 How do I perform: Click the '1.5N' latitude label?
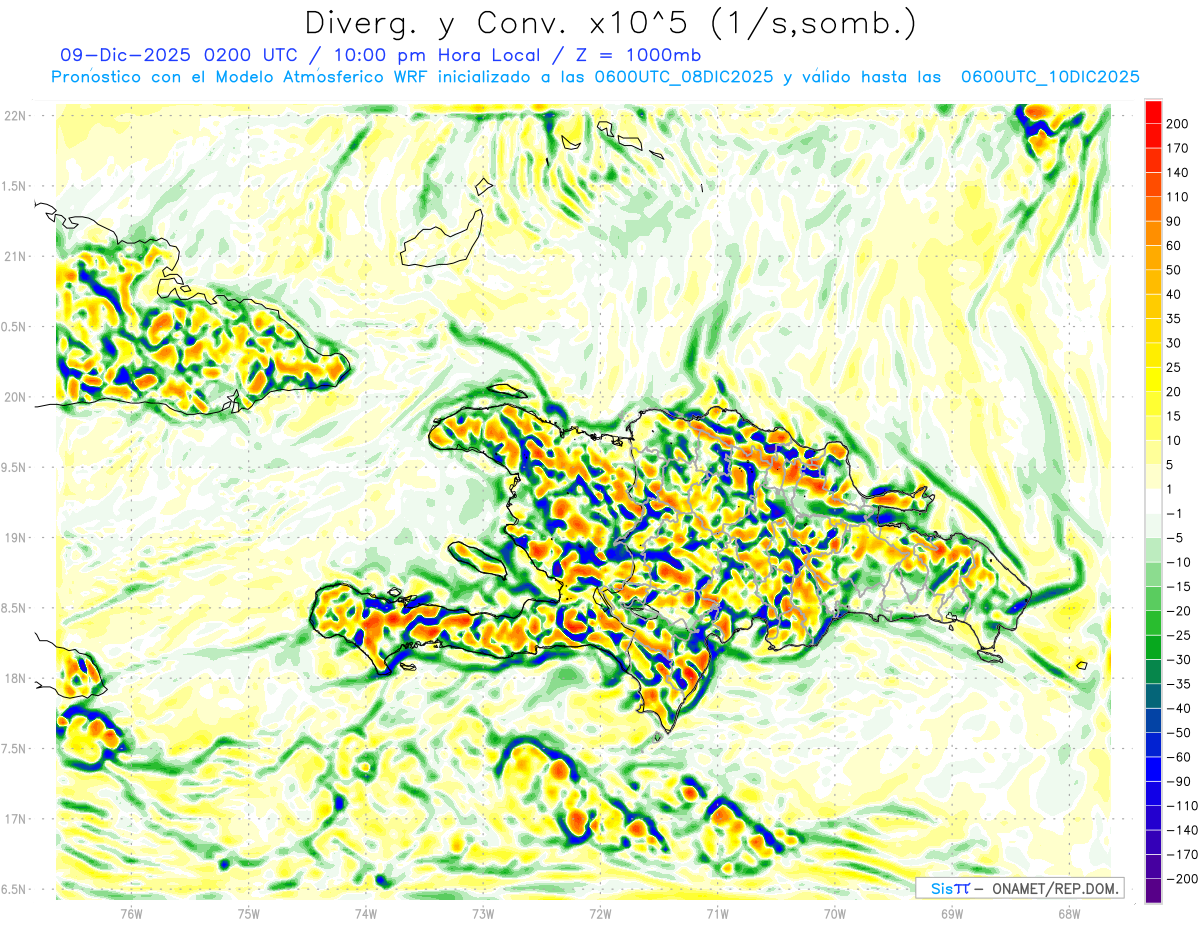[15, 186]
